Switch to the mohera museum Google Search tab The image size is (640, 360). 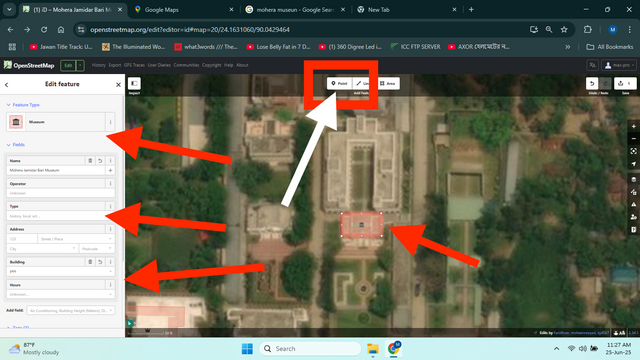point(295,9)
